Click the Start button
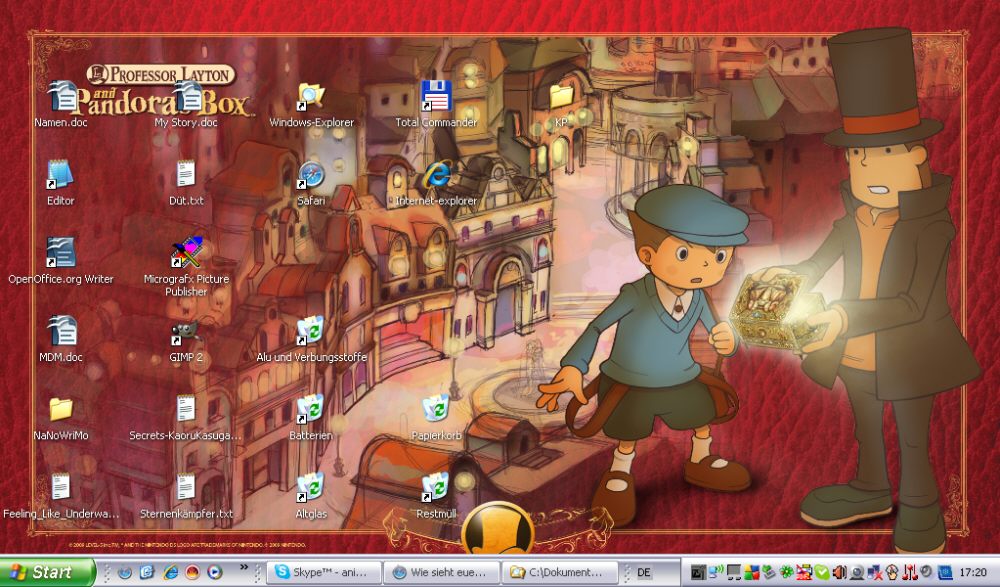The image size is (1000, 587). (48, 573)
